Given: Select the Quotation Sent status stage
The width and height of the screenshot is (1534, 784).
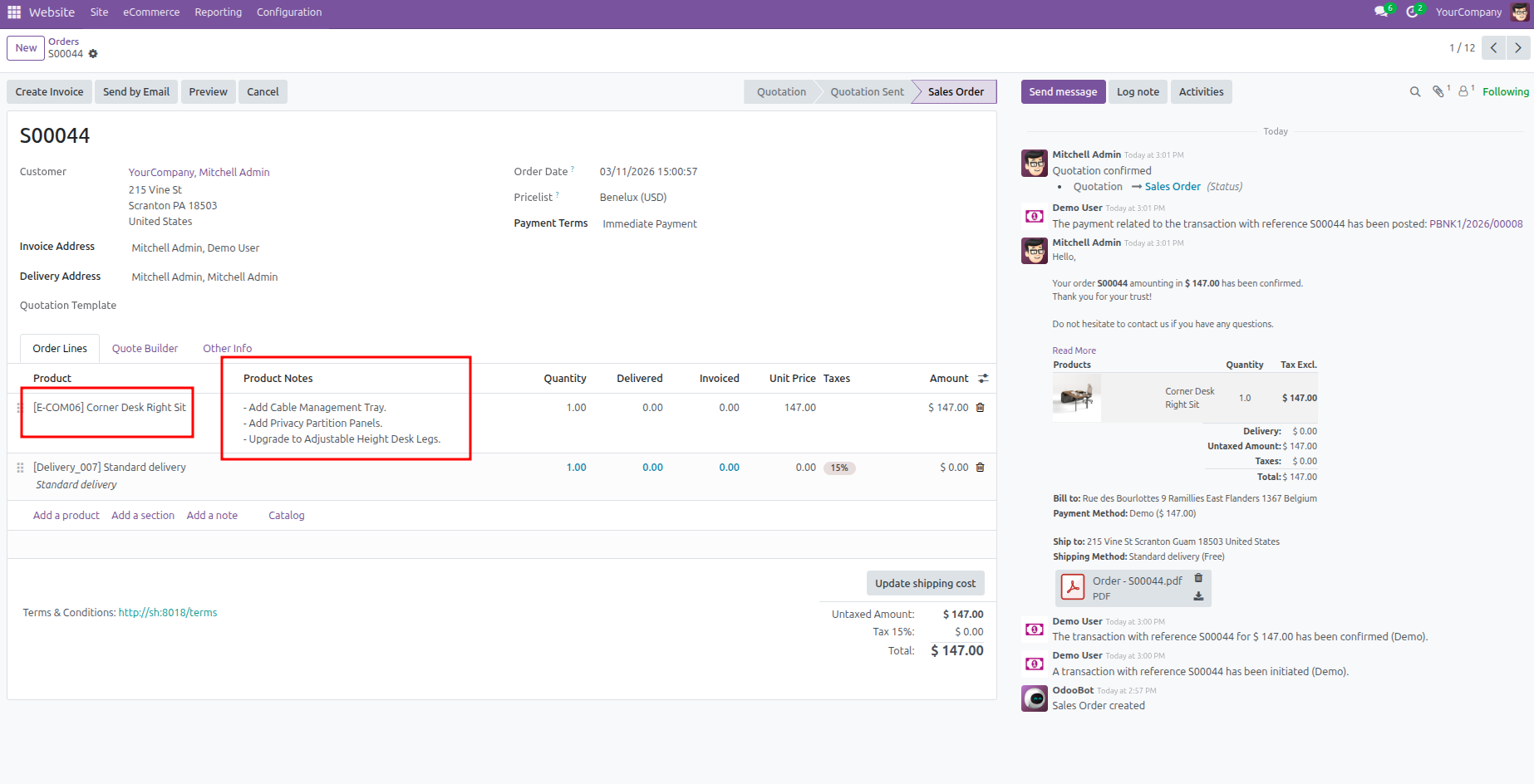Looking at the screenshot, I should point(866,92).
